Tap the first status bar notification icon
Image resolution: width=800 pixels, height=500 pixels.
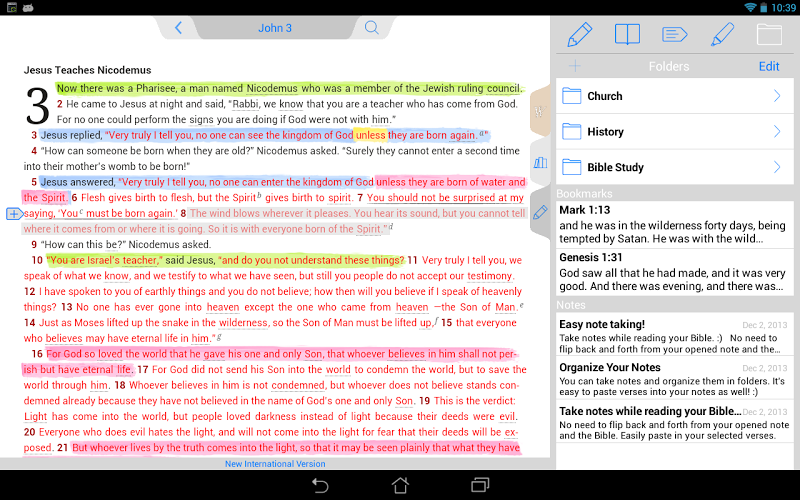11,7
